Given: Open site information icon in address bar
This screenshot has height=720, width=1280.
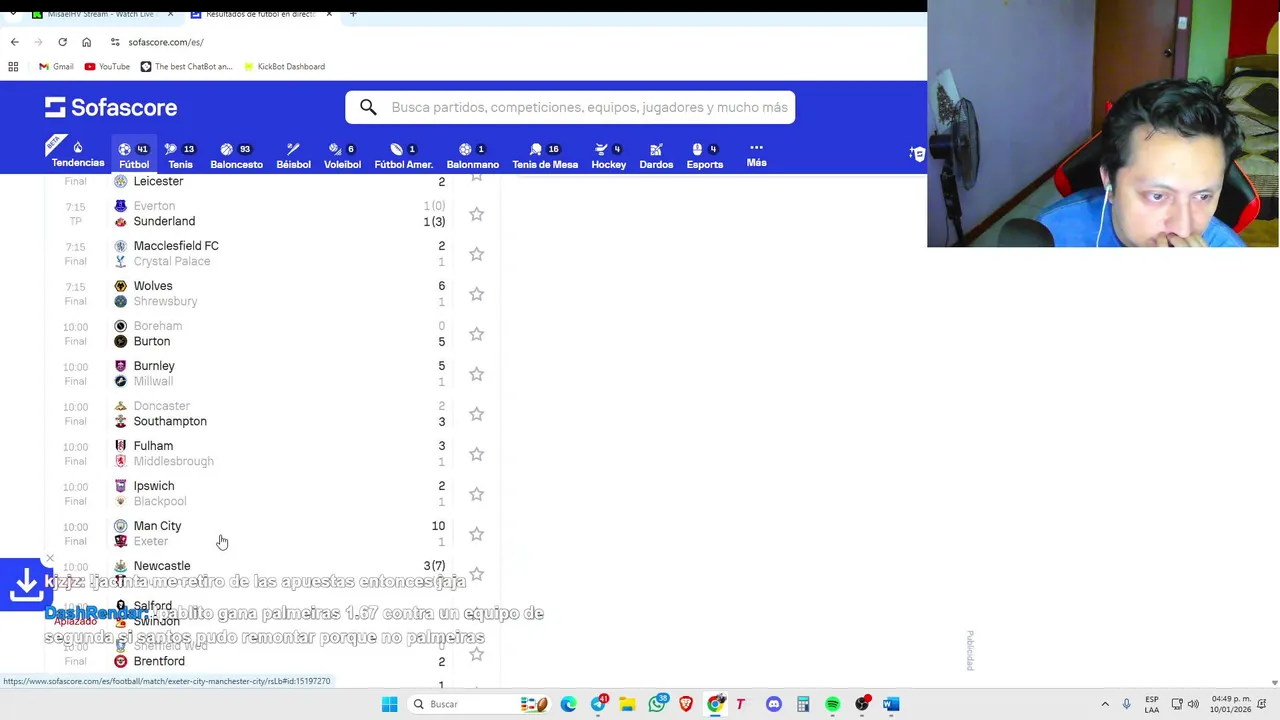Looking at the screenshot, I should coord(115,42).
